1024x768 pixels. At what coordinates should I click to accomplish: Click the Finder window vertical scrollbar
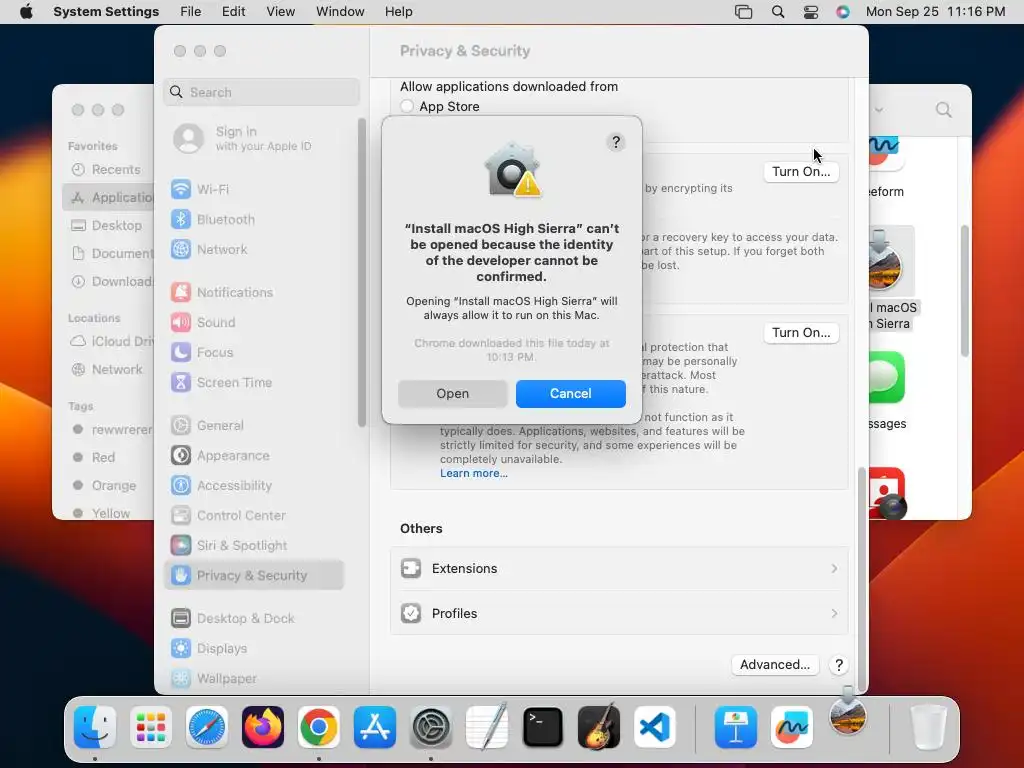click(965, 291)
